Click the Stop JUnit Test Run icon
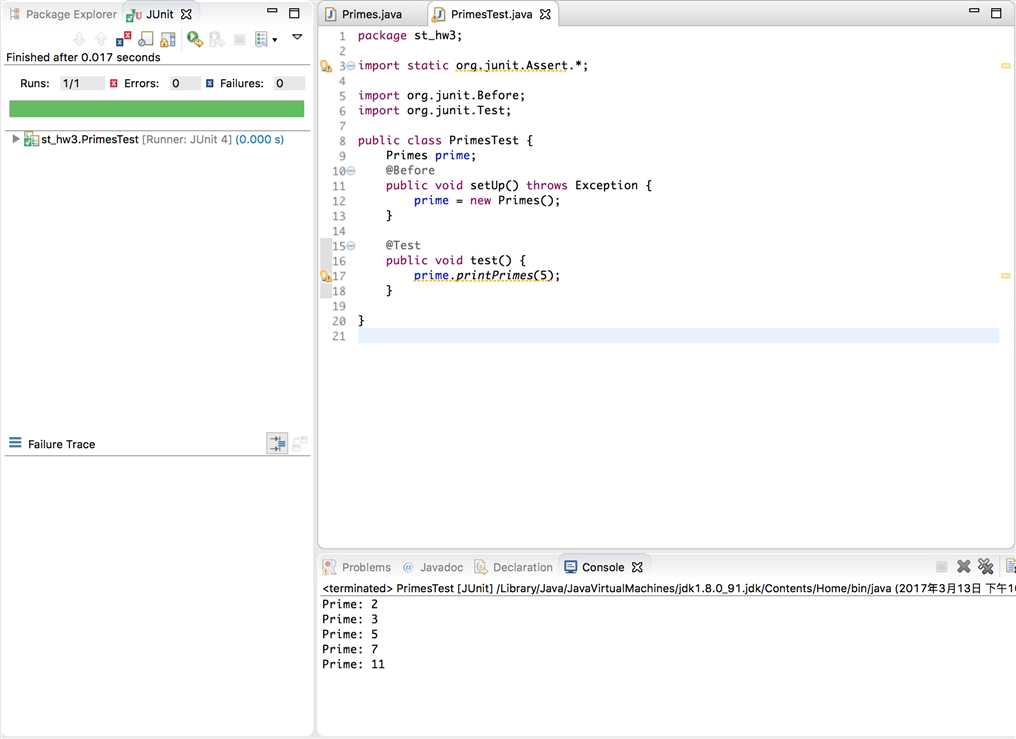Viewport: 1016px width, 739px height. point(239,40)
